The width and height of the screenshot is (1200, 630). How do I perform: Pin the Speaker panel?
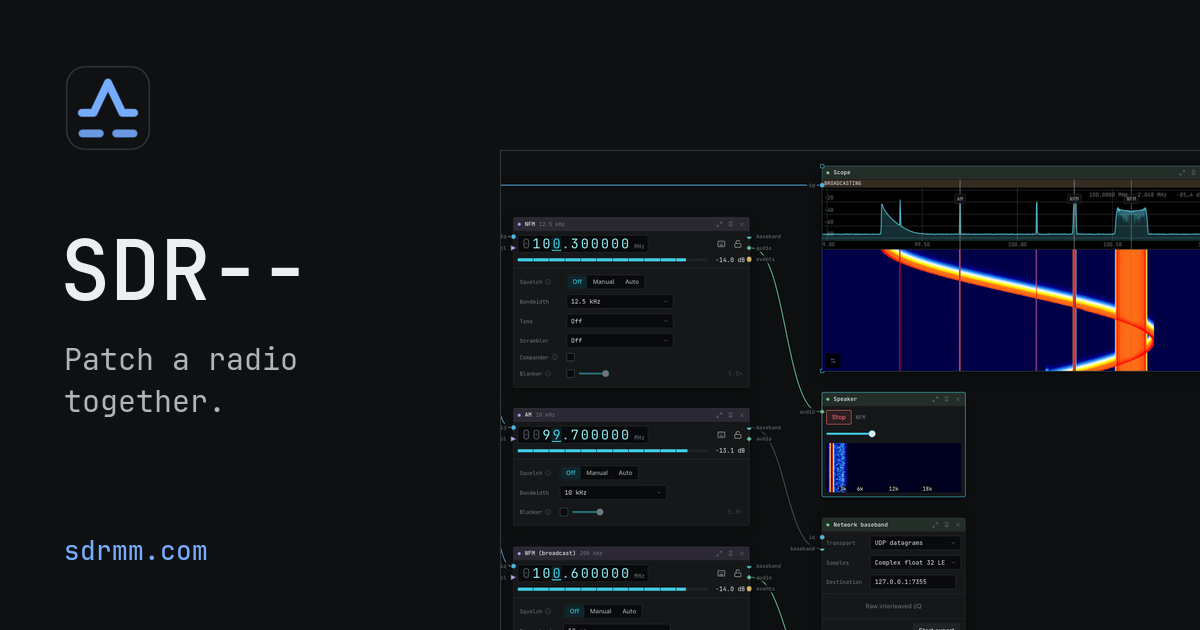click(x=946, y=399)
